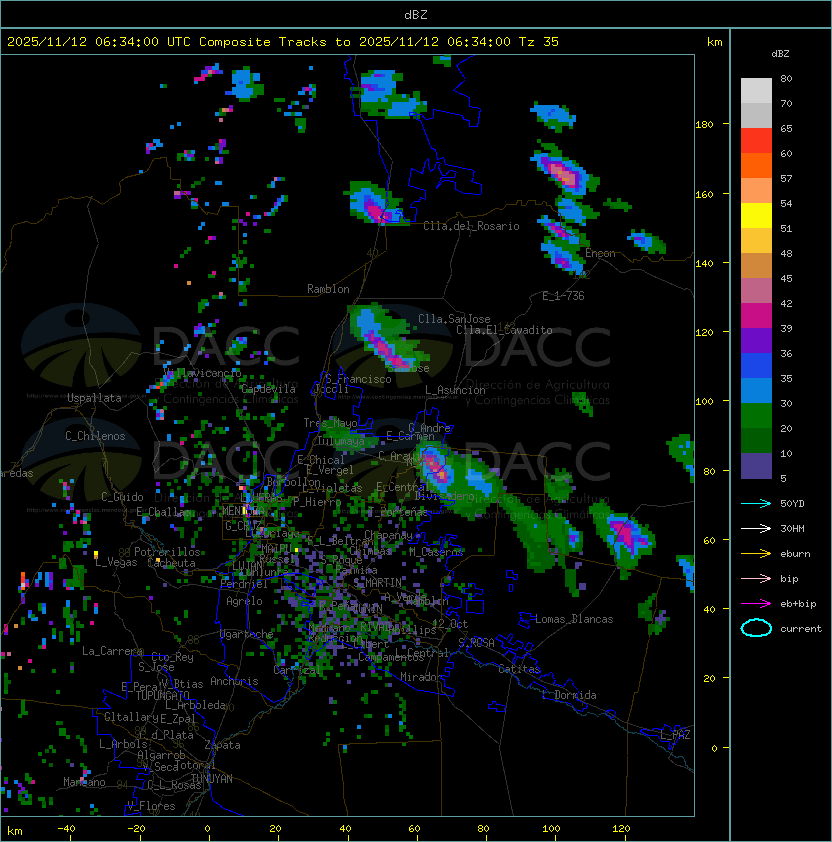Click the 'dBZ' label above color scale
832x842 pixels.
pyautogui.click(x=780, y=54)
